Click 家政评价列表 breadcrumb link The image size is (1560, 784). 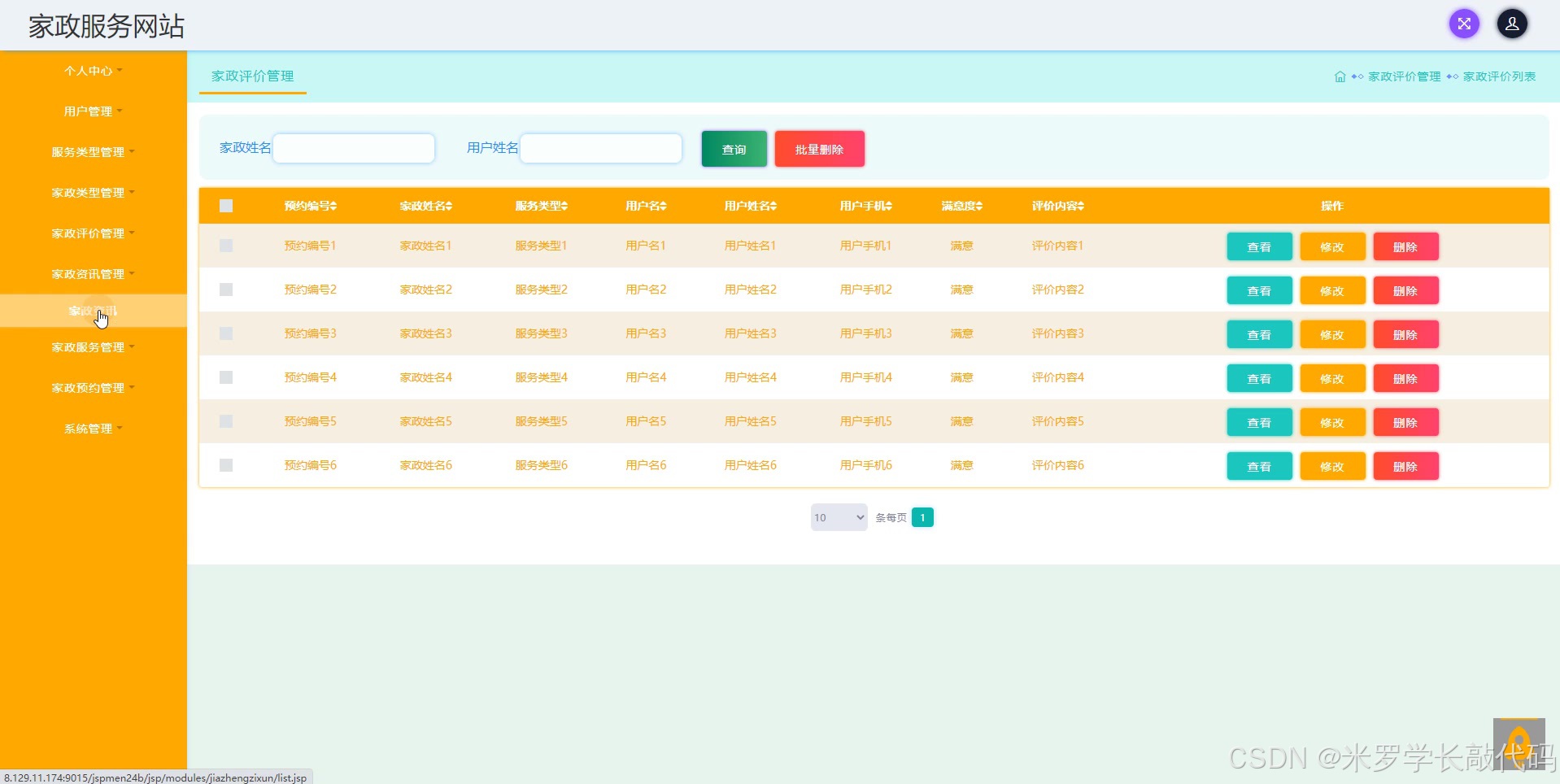click(1499, 76)
